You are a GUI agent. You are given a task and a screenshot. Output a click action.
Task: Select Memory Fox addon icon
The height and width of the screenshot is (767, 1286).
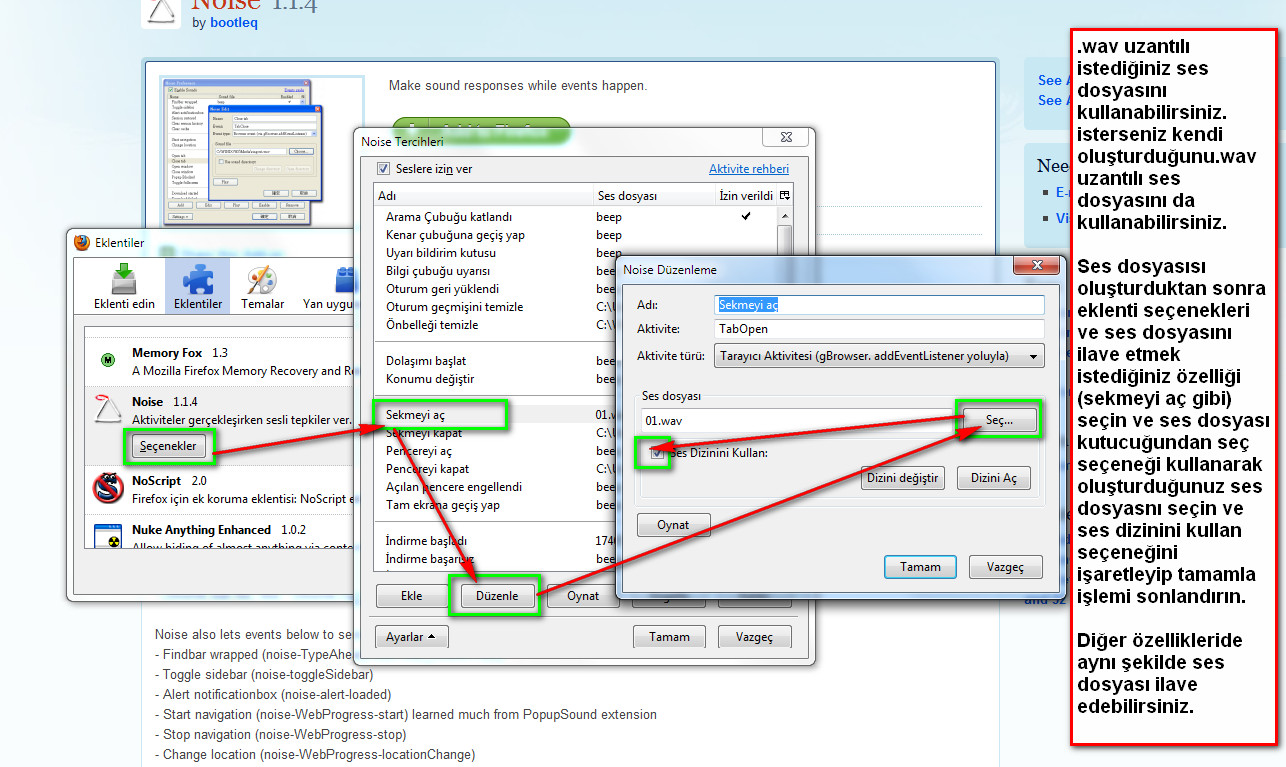click(x=107, y=360)
